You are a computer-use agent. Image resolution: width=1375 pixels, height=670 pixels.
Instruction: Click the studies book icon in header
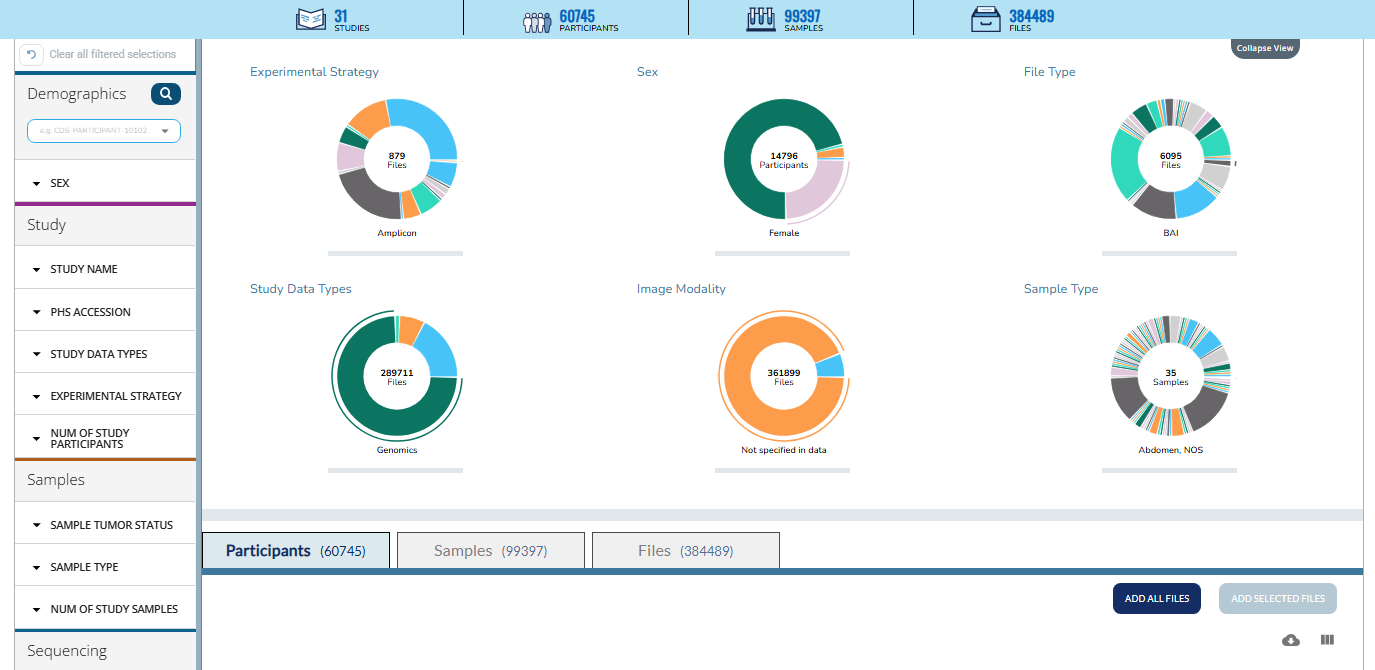pos(311,19)
